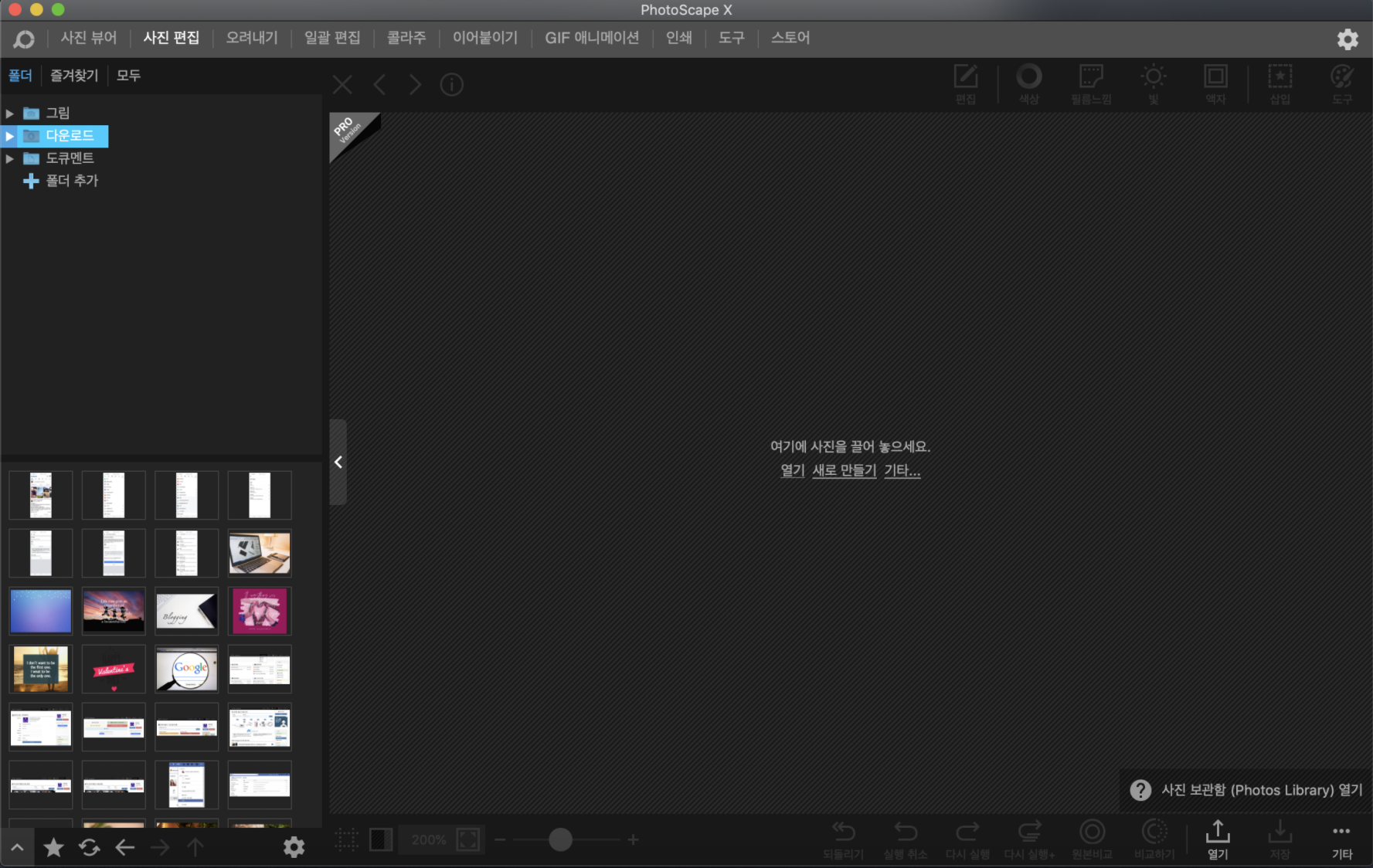The width and height of the screenshot is (1373, 868).
Task: Select the 즐겨찾기 sidebar tab
Action: [74, 76]
